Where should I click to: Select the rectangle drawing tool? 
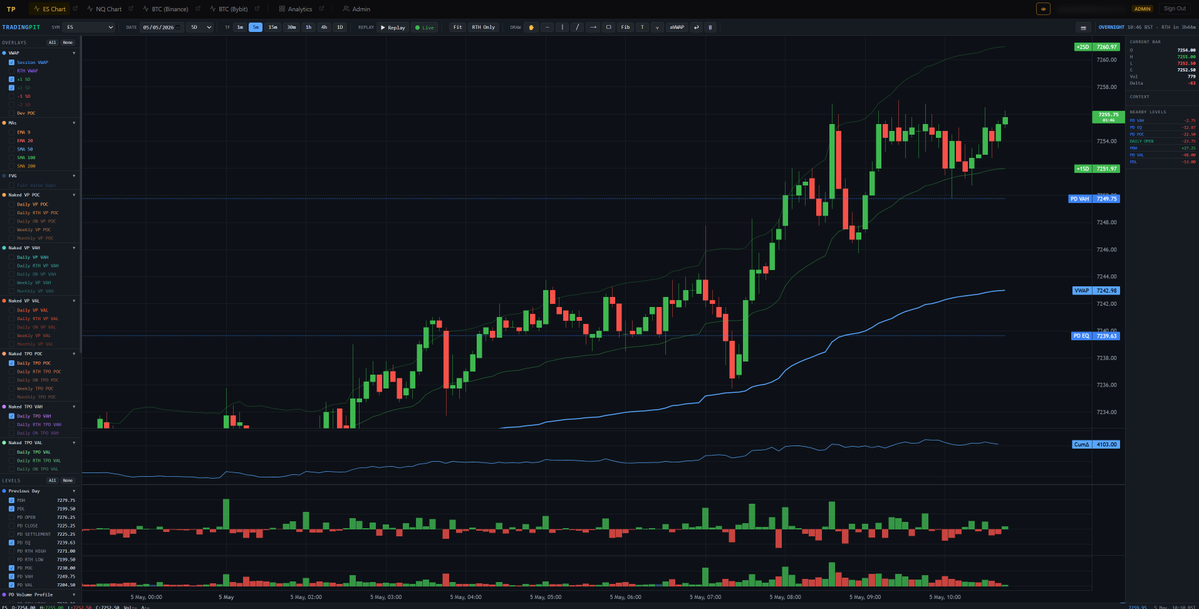[609, 27]
